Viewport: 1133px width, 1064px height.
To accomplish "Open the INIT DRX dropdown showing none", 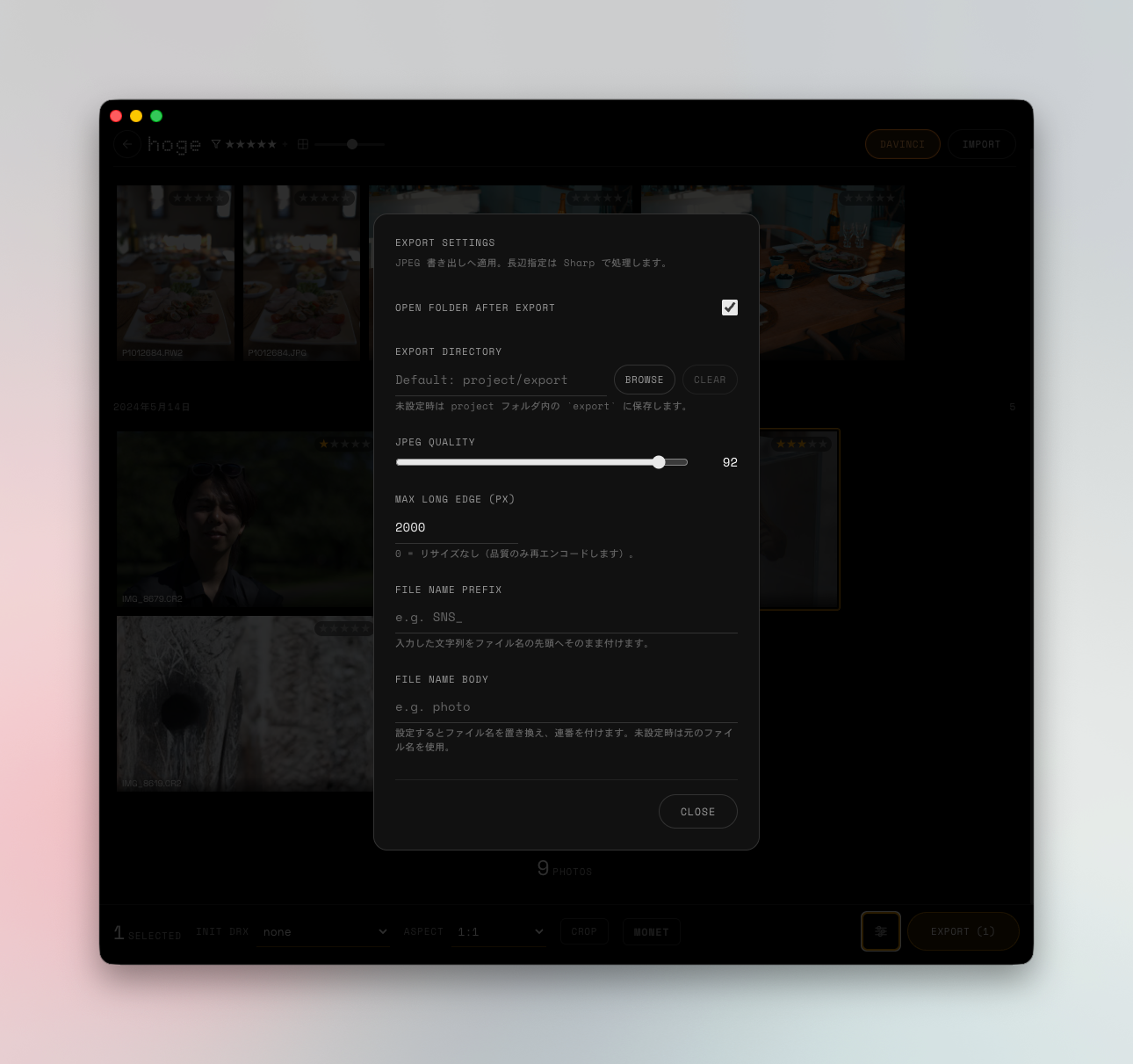I will [x=323, y=931].
